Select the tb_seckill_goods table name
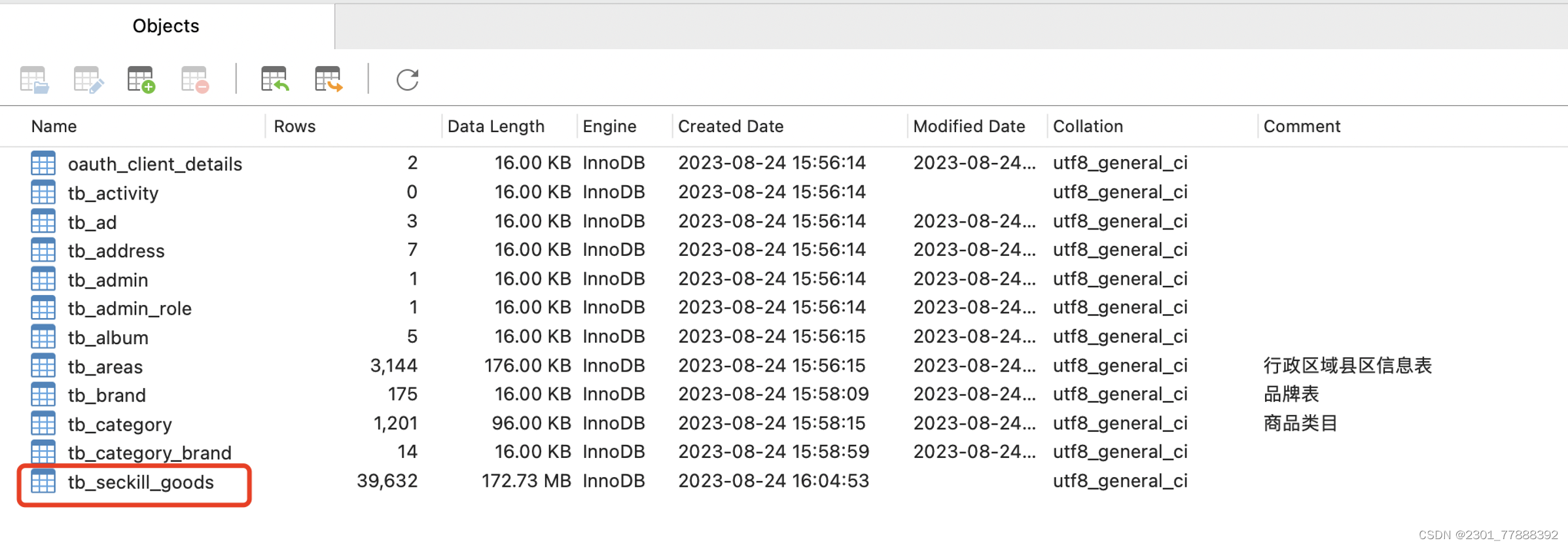Viewport: 1568px width, 547px height. coord(141,482)
